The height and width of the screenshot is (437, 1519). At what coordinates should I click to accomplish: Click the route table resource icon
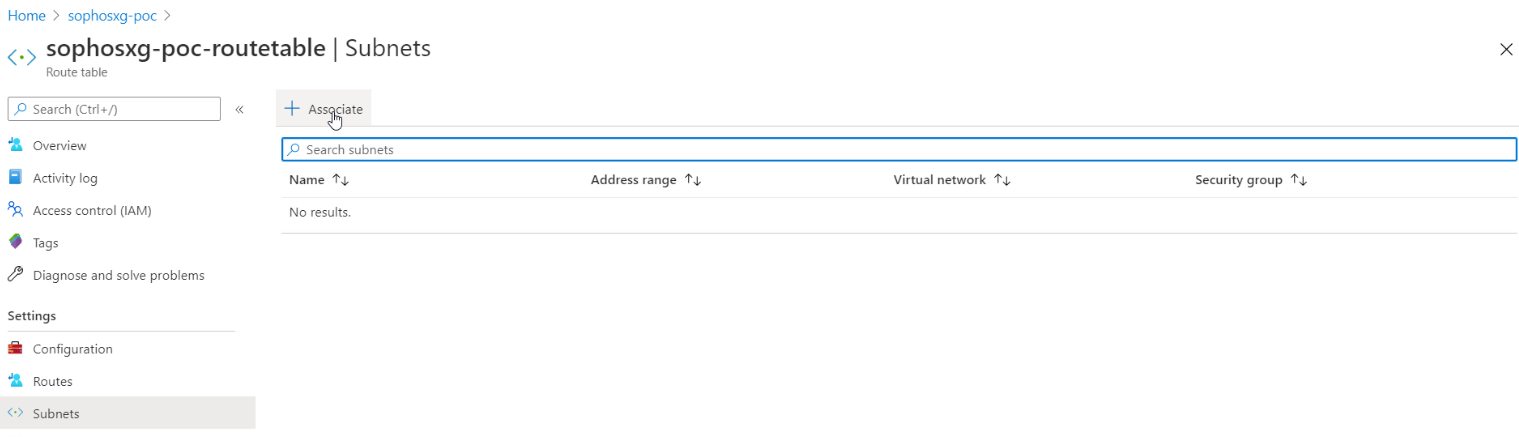[21, 57]
